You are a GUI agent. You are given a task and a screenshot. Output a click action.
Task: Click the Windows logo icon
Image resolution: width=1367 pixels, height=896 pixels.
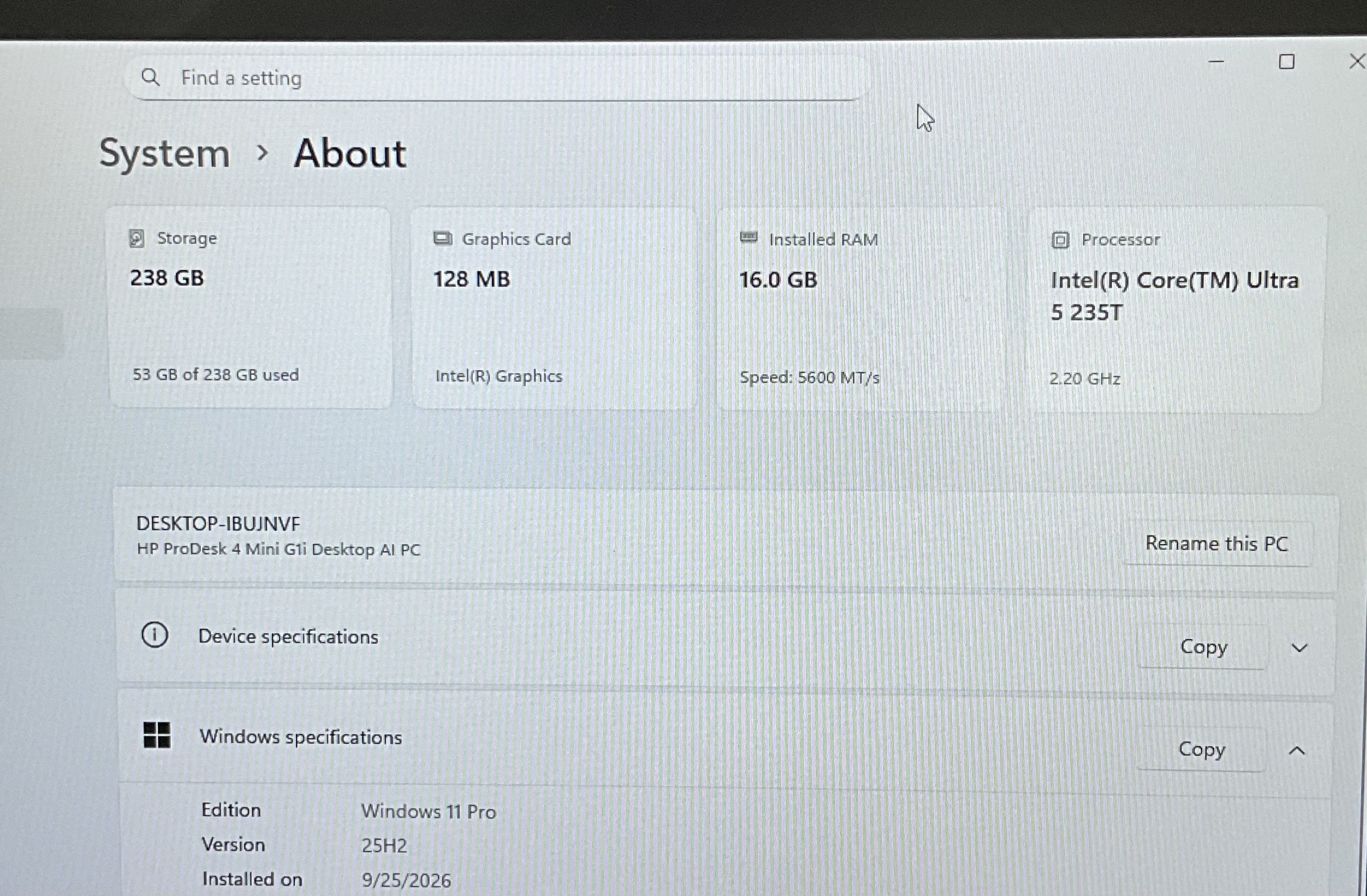tap(157, 735)
